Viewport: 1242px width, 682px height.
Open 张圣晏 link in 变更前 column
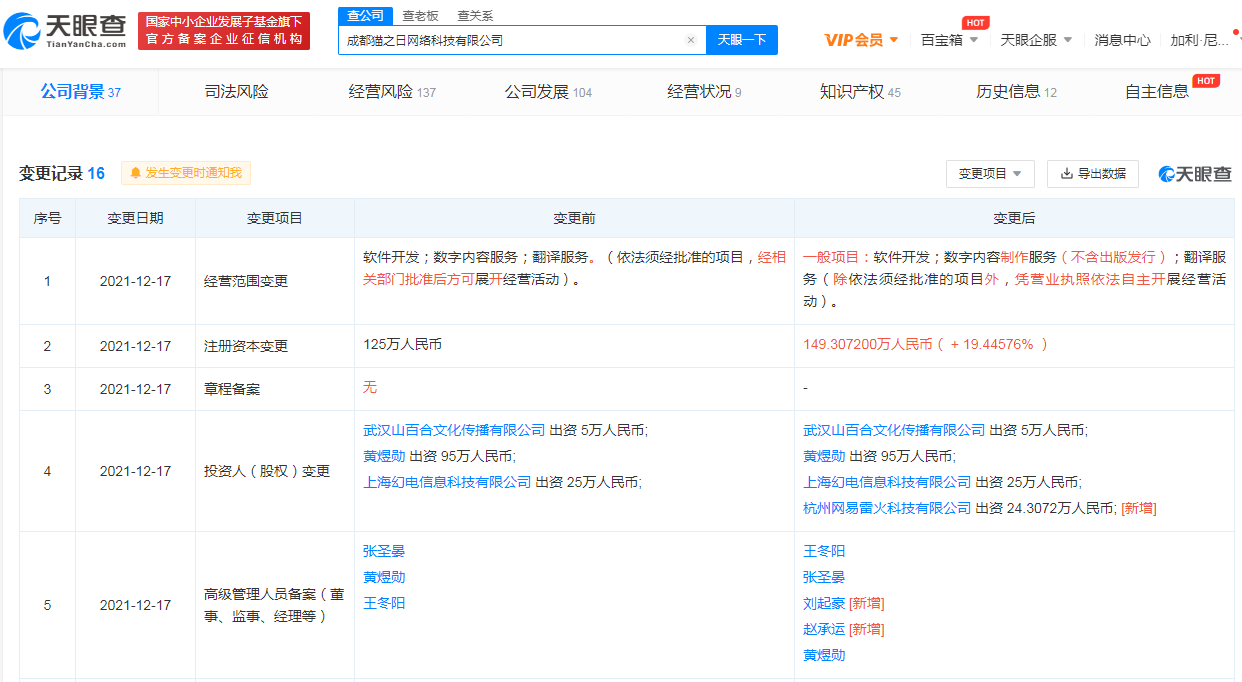(x=384, y=551)
